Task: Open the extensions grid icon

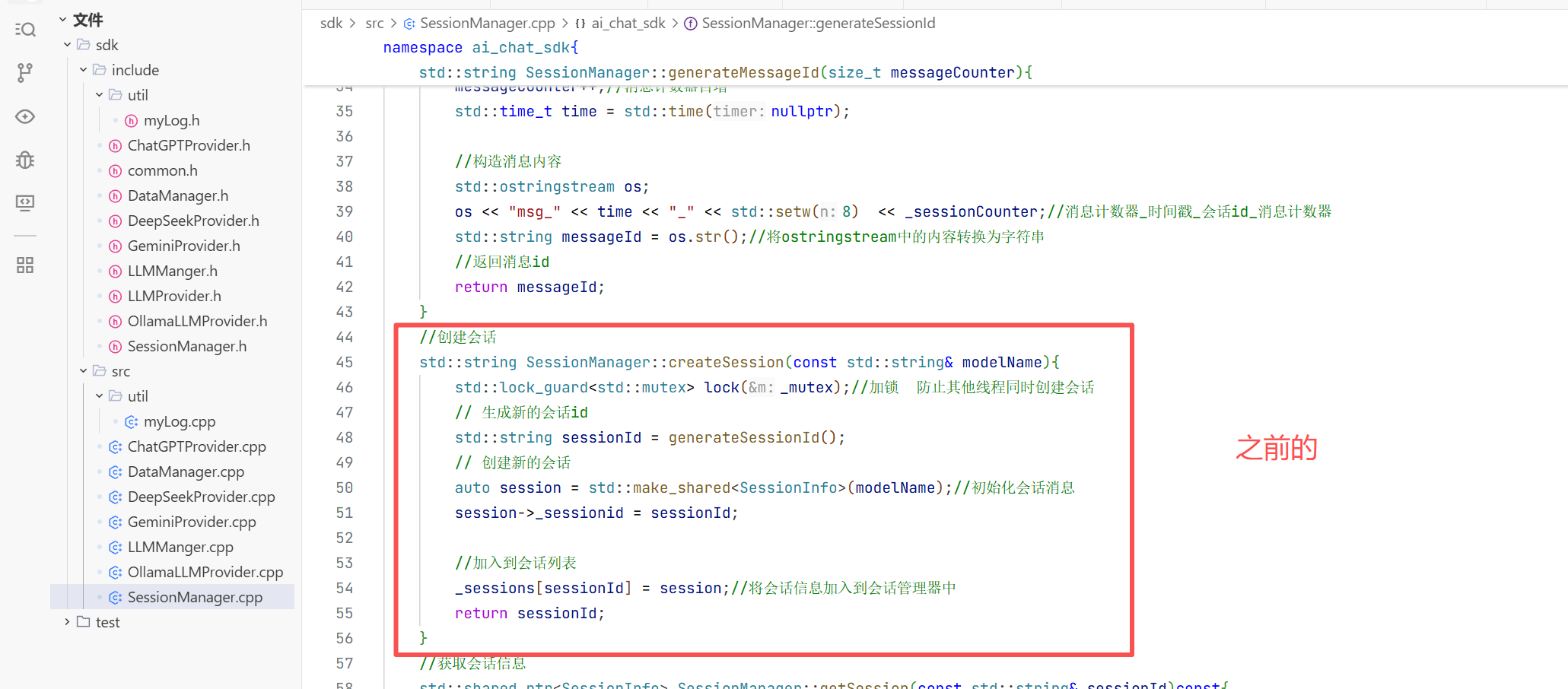Action: coord(25,265)
